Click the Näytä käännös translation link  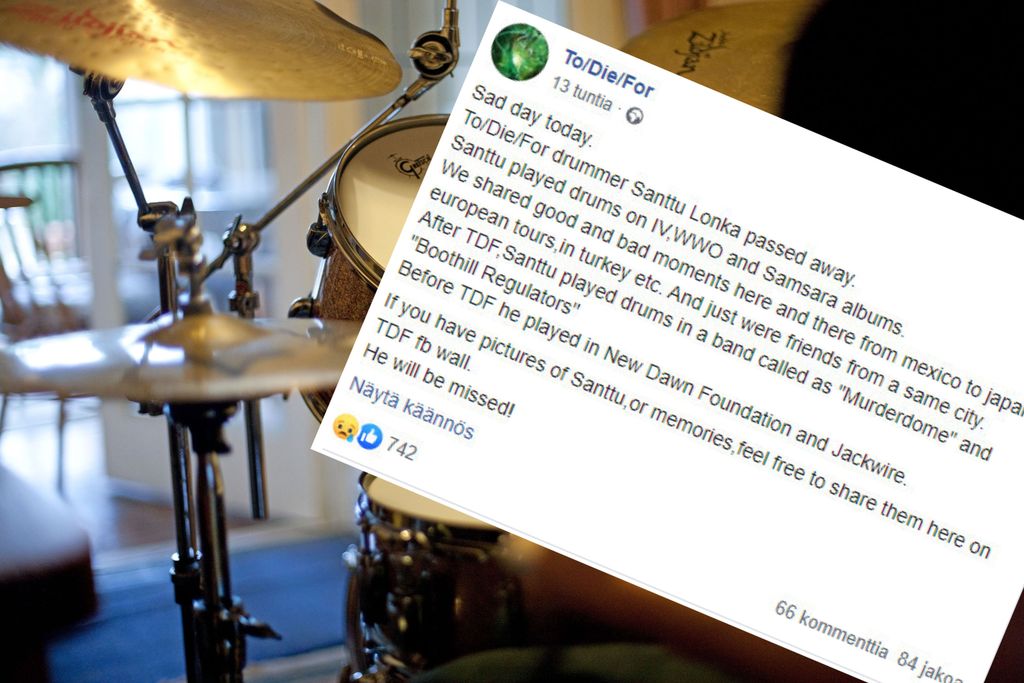point(411,409)
